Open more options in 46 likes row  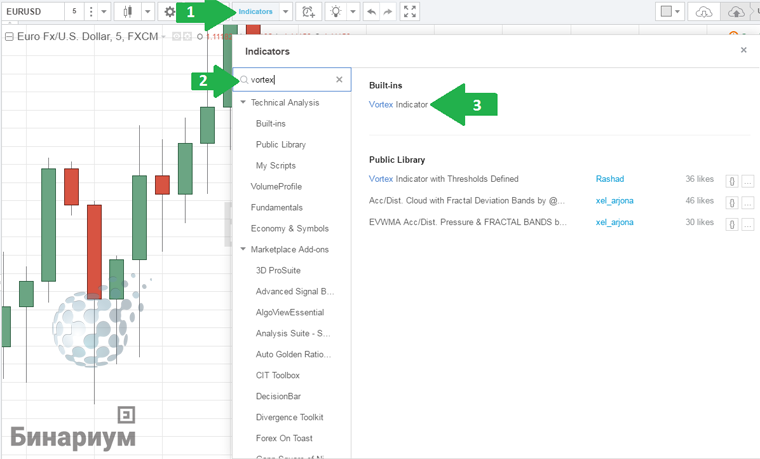pyautogui.click(x=748, y=203)
